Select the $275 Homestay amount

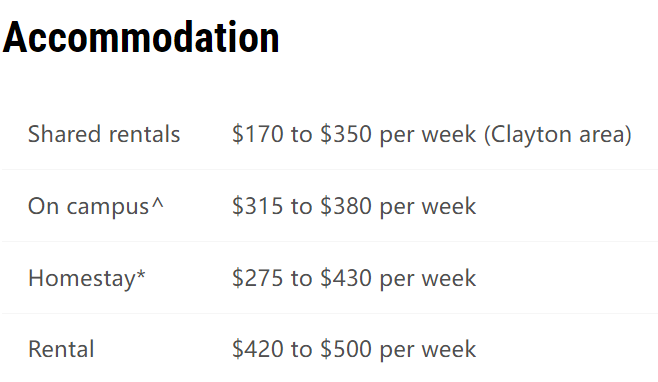click(x=258, y=278)
